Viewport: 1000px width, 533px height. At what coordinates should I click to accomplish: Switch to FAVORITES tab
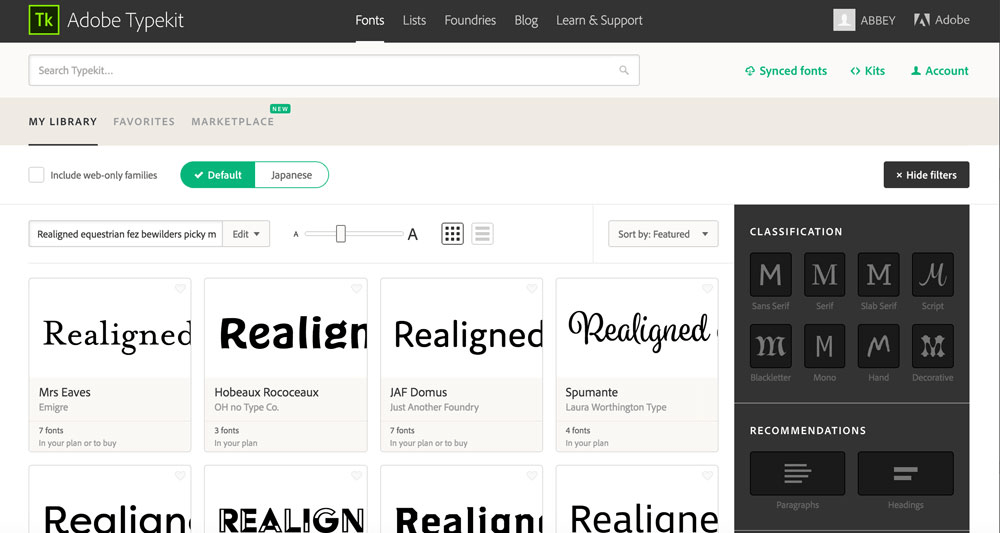(144, 121)
